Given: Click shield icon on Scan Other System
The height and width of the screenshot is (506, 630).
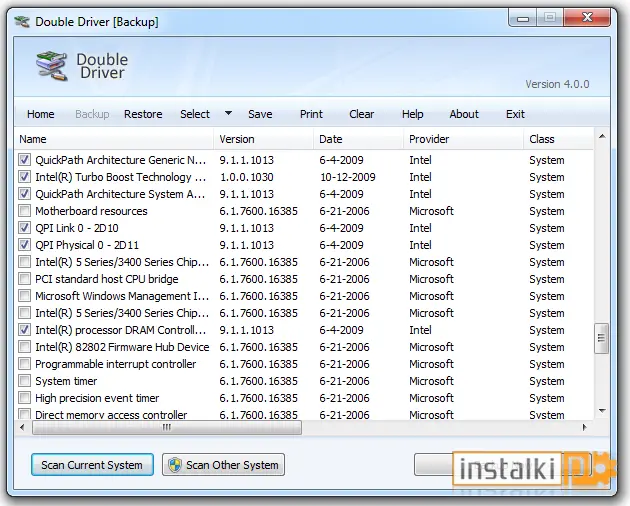Looking at the screenshot, I should tap(175, 465).
